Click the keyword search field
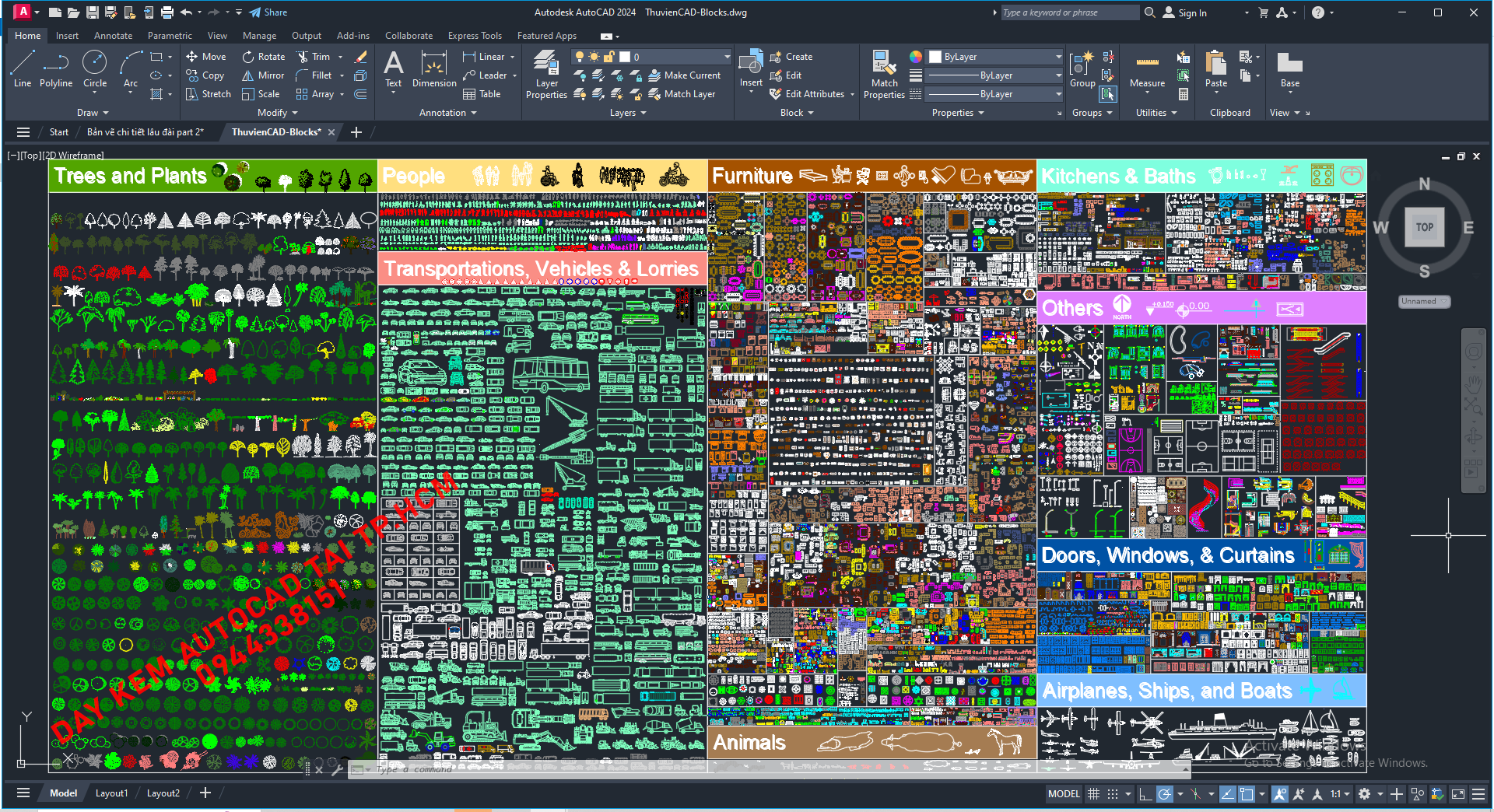Viewport: 1494px width, 812px height. pyautogui.click(x=1069, y=12)
